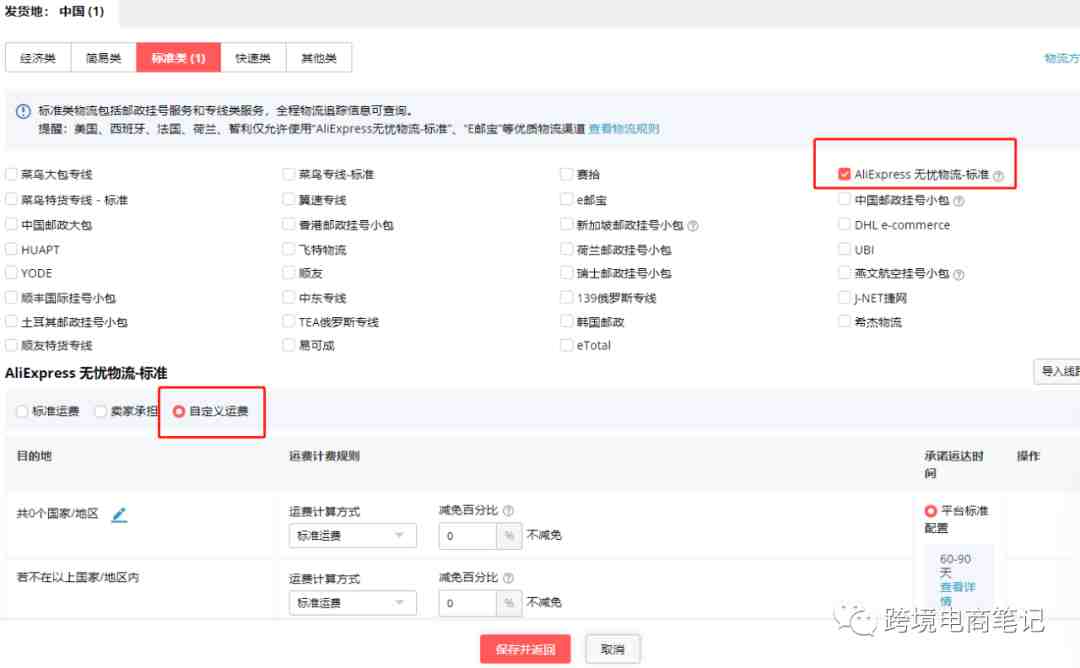Check the 荷兰邮政挂号小包 checkbox
This screenshot has width=1080, height=668.
point(566,249)
